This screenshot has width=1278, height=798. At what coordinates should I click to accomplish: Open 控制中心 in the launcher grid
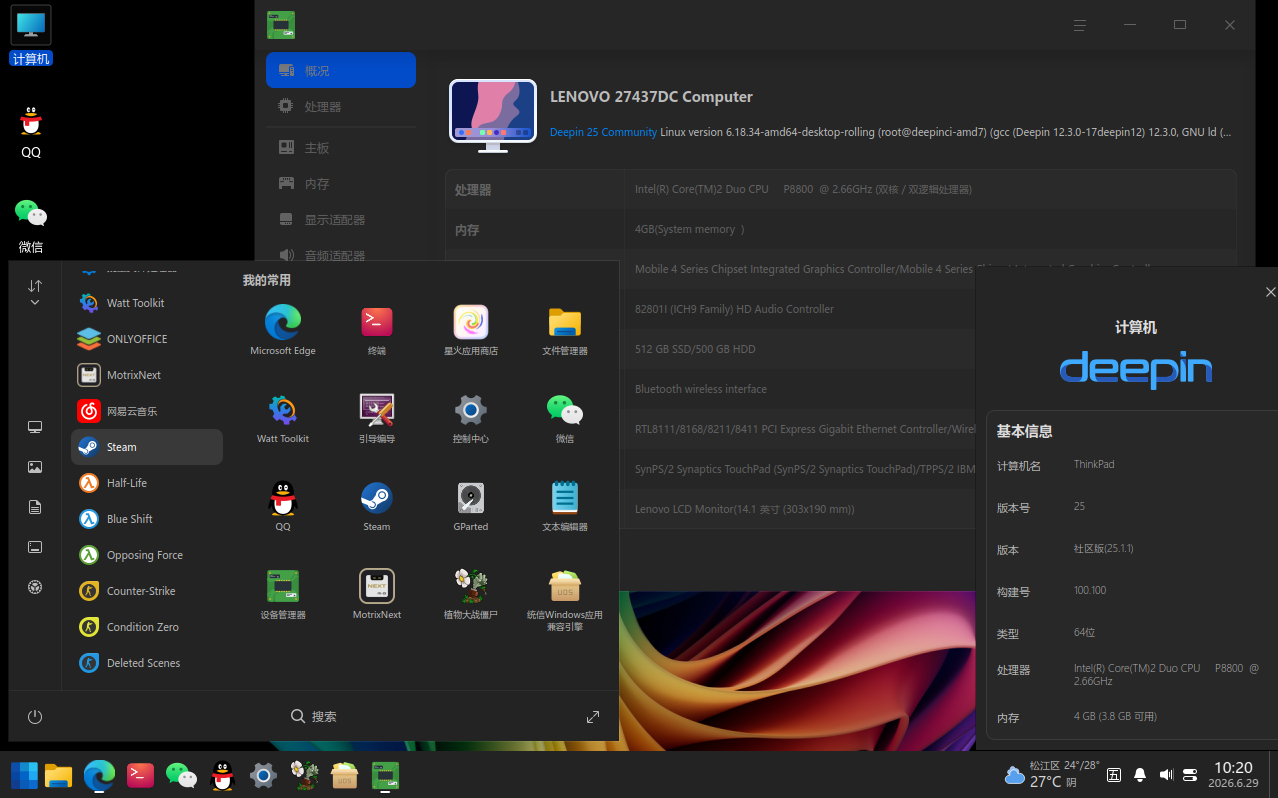[471, 418]
